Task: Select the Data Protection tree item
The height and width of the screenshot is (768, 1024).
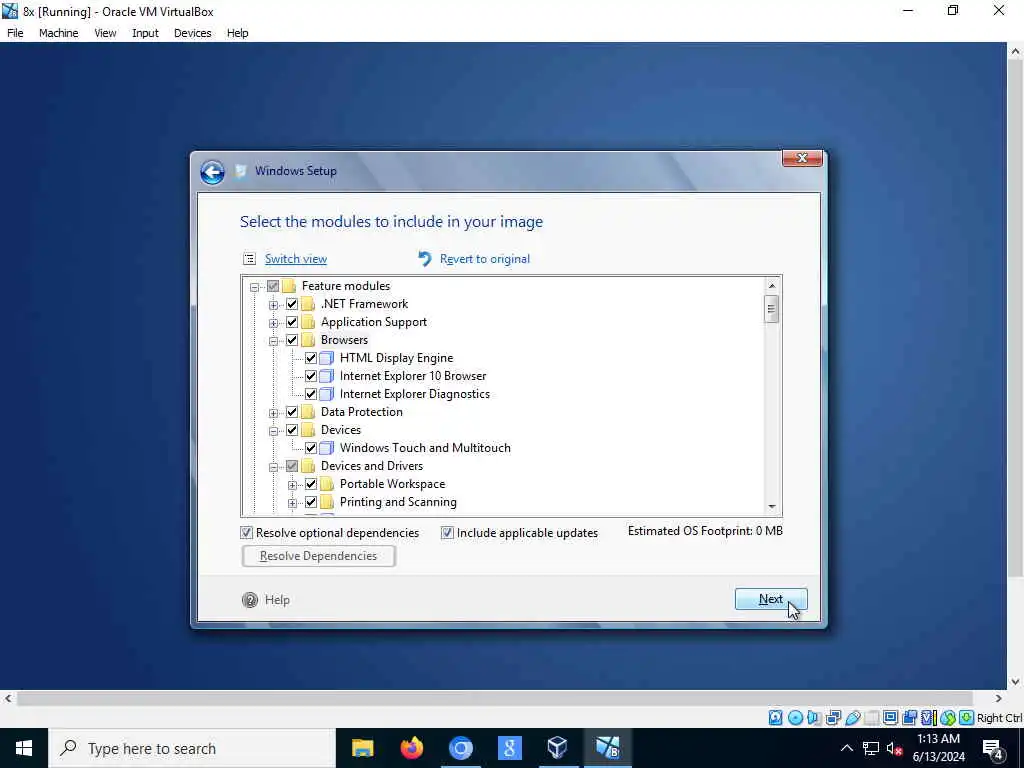Action: pyautogui.click(x=361, y=412)
